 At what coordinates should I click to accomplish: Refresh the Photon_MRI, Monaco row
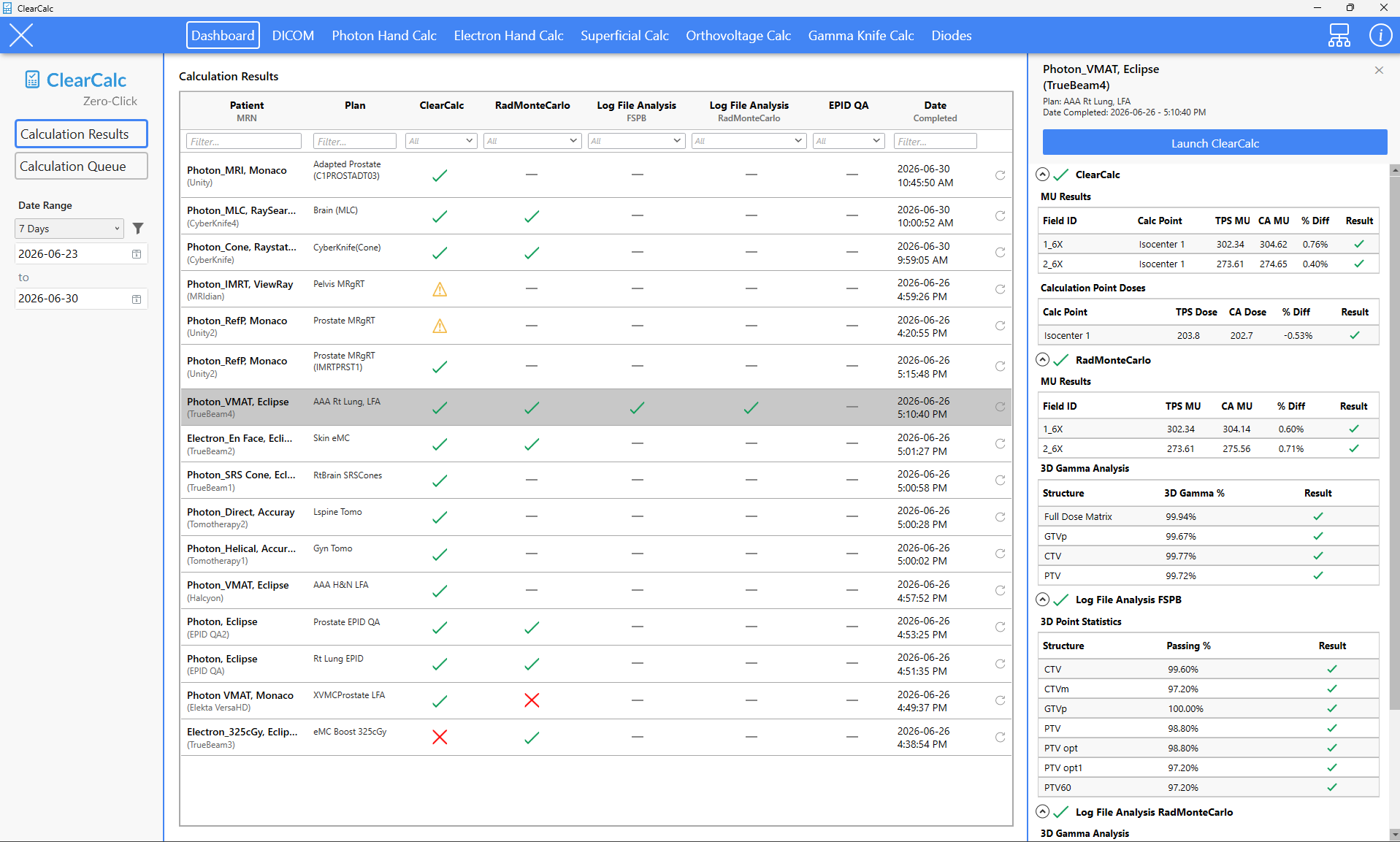click(1000, 175)
